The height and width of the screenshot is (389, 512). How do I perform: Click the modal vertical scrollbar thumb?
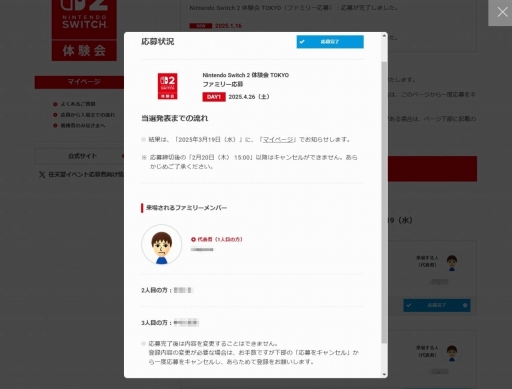tap(384, 202)
